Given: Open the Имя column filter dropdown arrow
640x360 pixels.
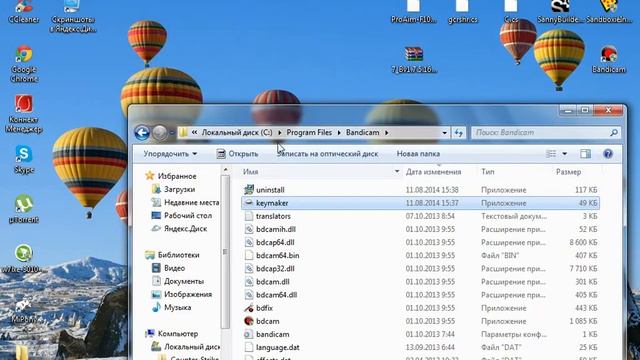Looking at the screenshot, I should click(397, 172).
